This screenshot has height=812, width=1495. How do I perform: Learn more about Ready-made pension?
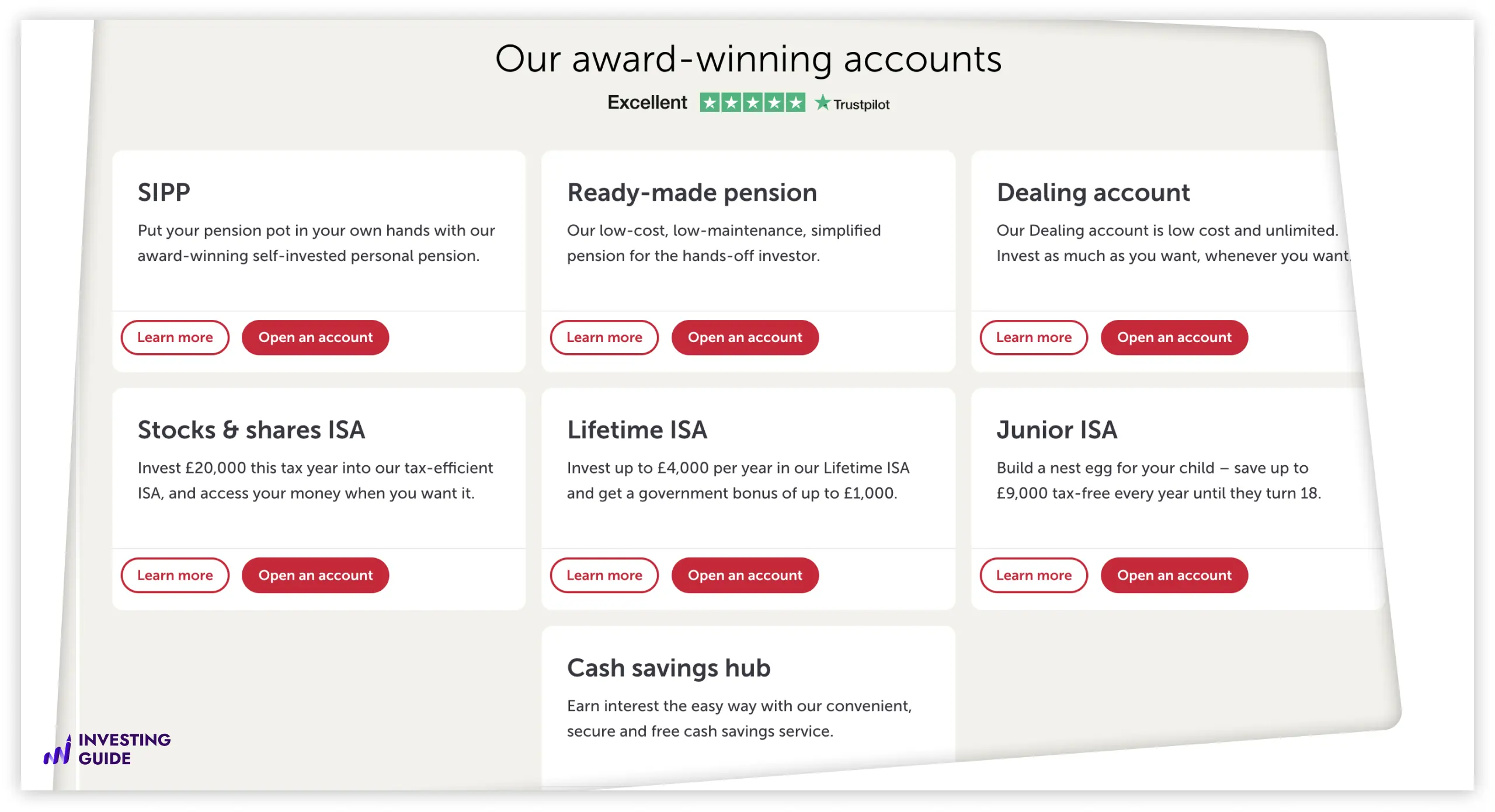pyautogui.click(x=604, y=337)
